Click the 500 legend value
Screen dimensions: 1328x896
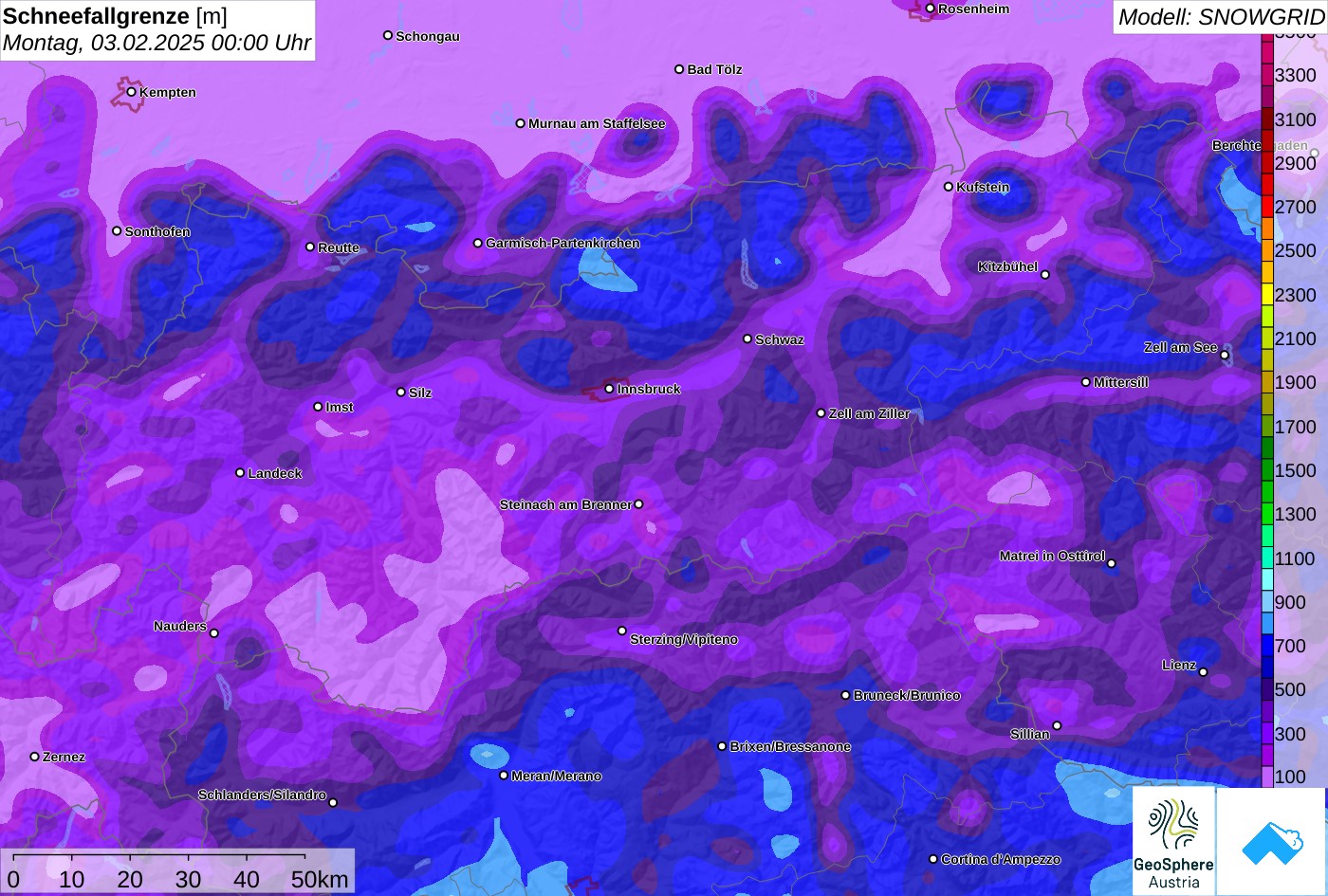pos(1290,689)
